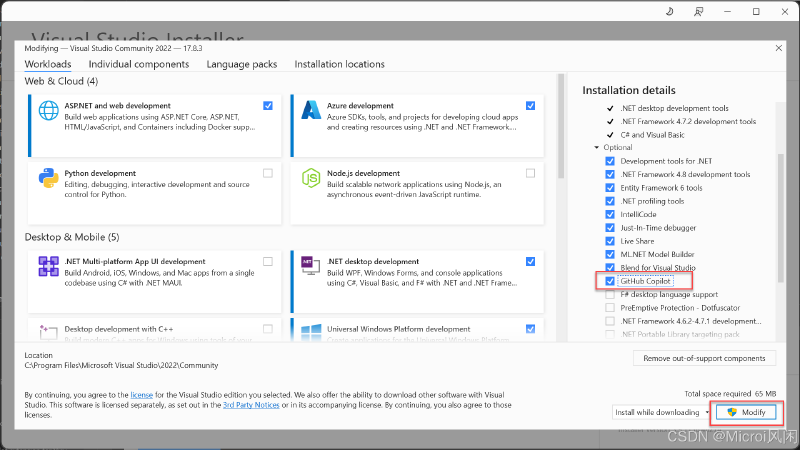Uncheck the IntelliCode component
Viewport: 800px width, 450px height.
point(610,214)
